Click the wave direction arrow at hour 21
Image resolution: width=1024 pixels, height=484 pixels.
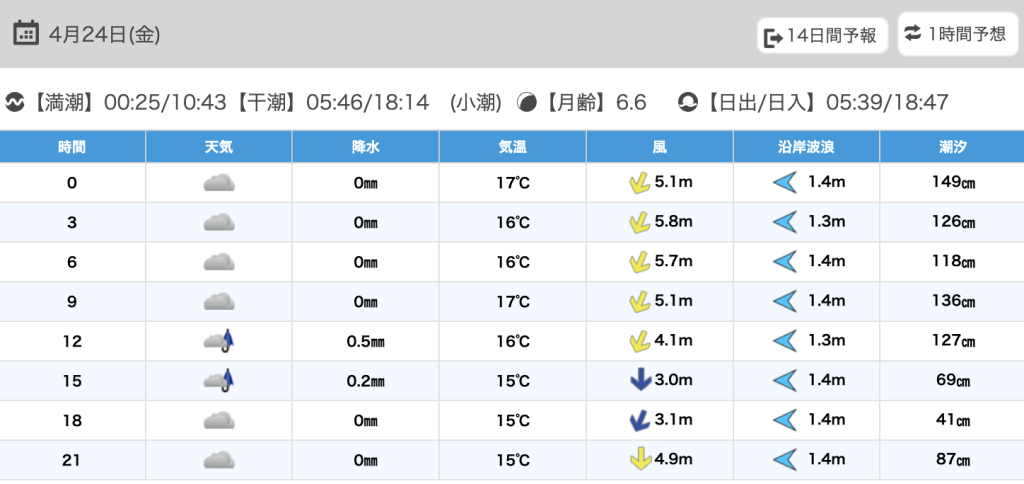click(784, 460)
